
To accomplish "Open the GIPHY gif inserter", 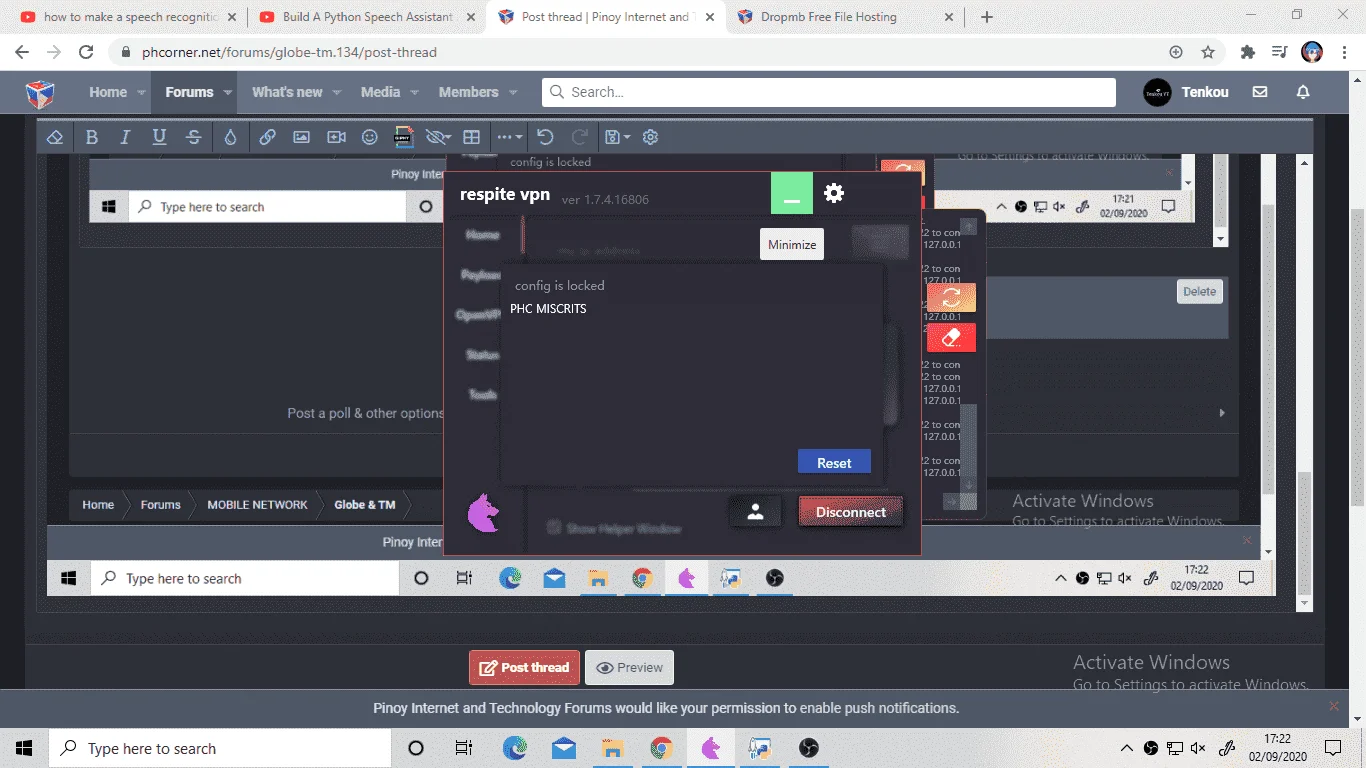I will 404,137.
